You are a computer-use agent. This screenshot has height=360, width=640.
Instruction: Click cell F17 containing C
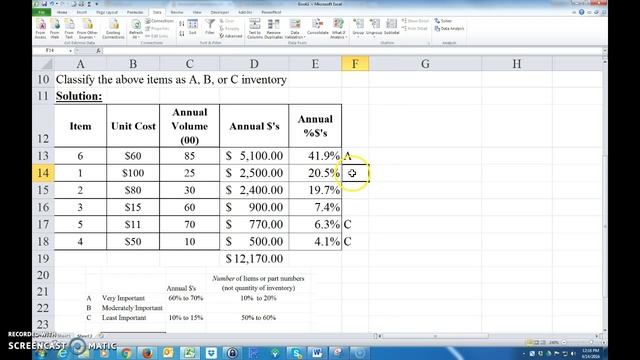pos(355,224)
